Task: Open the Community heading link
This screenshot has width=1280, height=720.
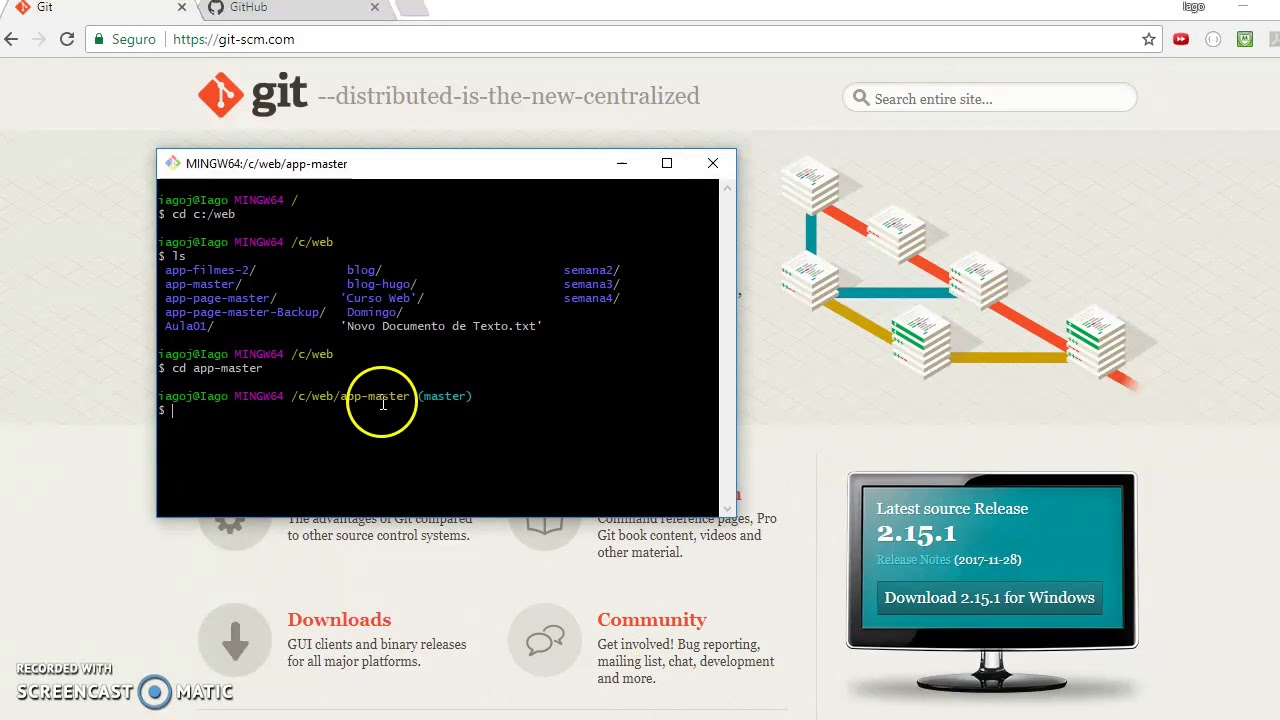Action: (652, 619)
